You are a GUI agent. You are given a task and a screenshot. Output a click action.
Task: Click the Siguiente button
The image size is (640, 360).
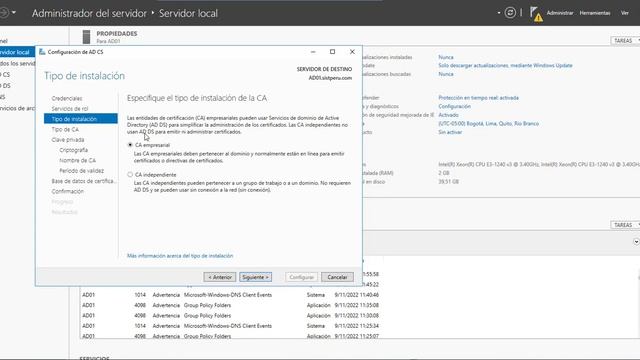click(256, 277)
